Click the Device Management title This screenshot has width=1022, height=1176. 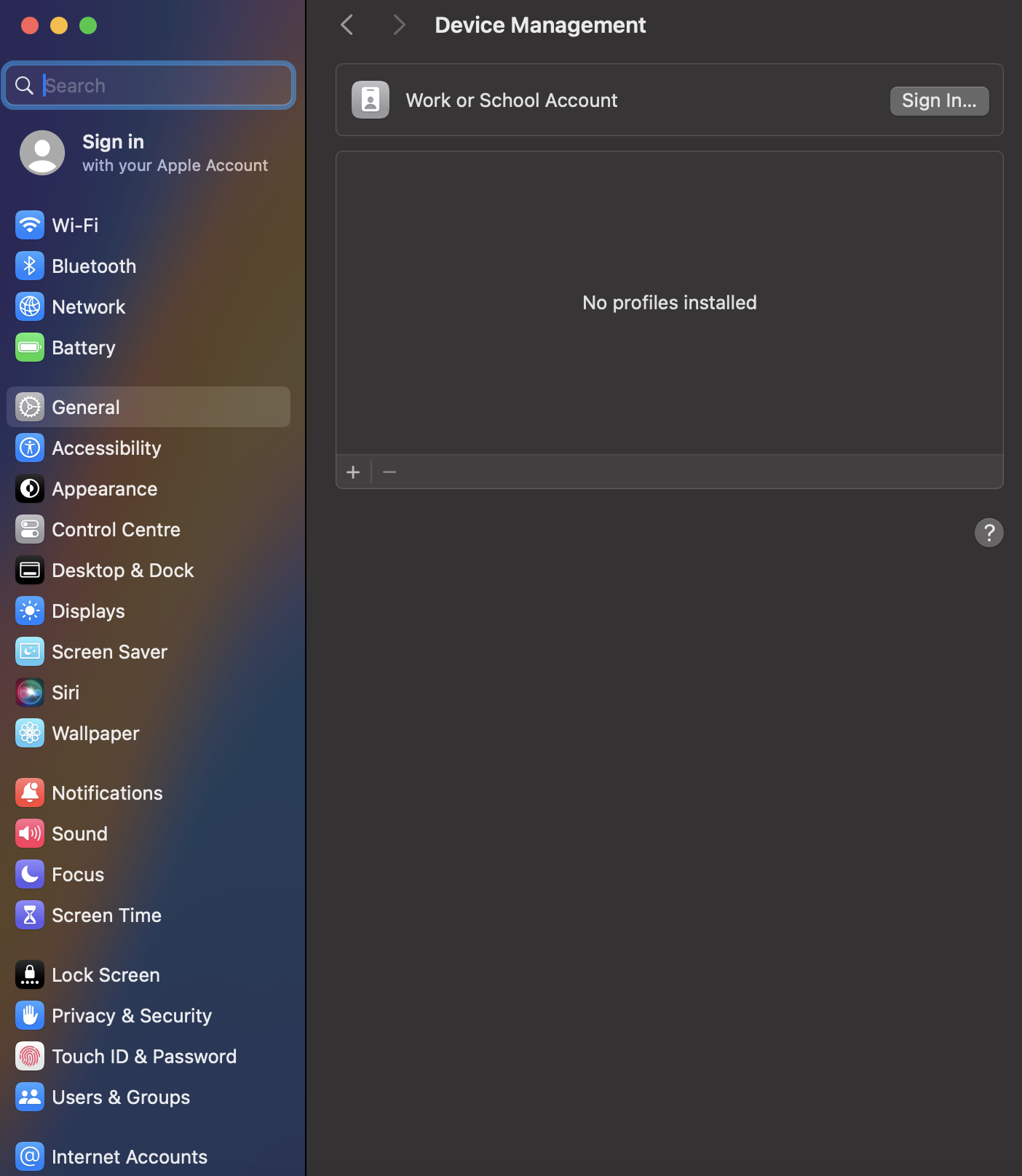point(540,25)
